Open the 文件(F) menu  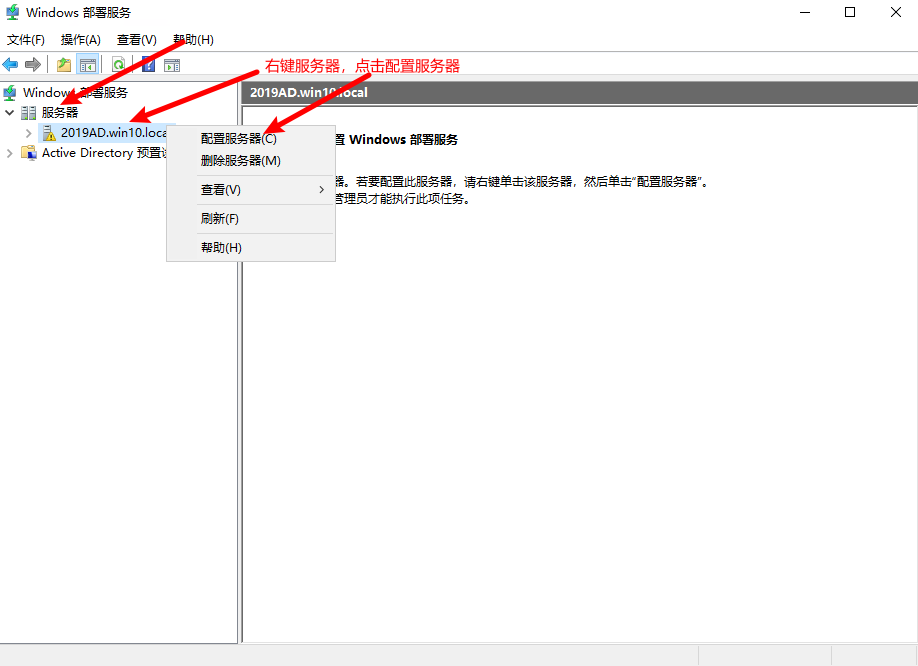click(x=26, y=40)
